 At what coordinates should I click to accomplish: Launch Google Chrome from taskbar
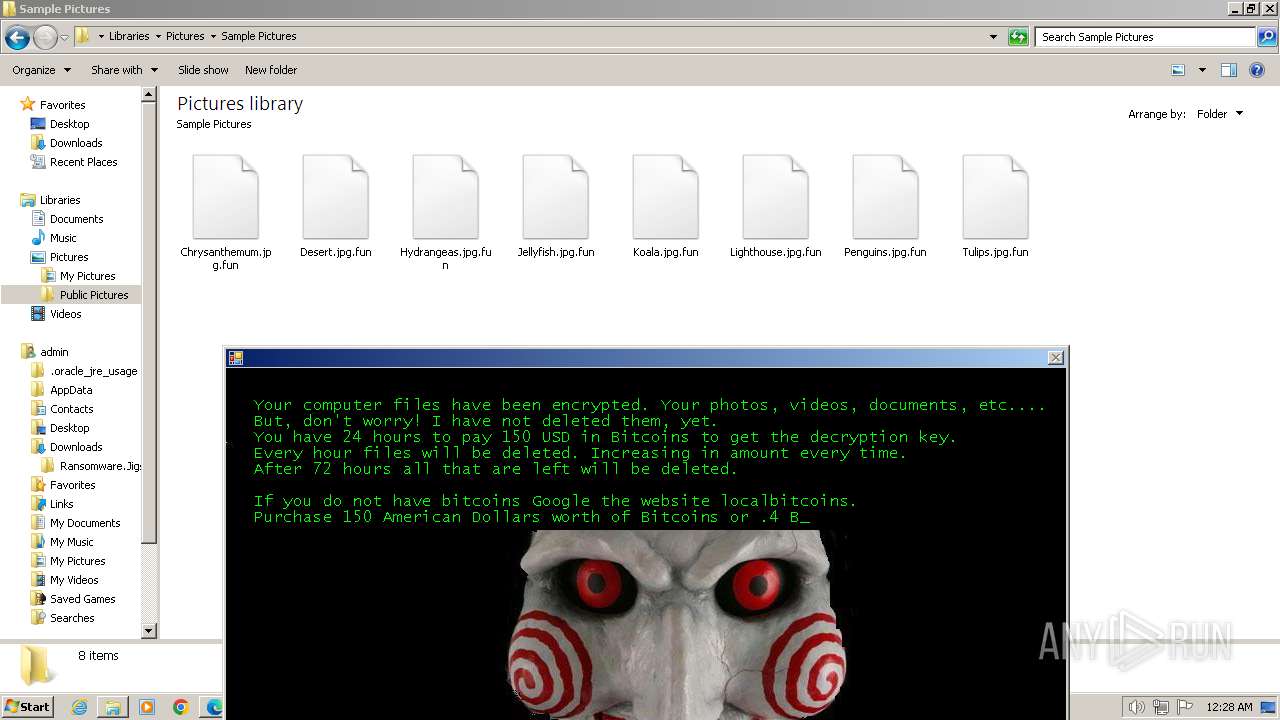180,707
